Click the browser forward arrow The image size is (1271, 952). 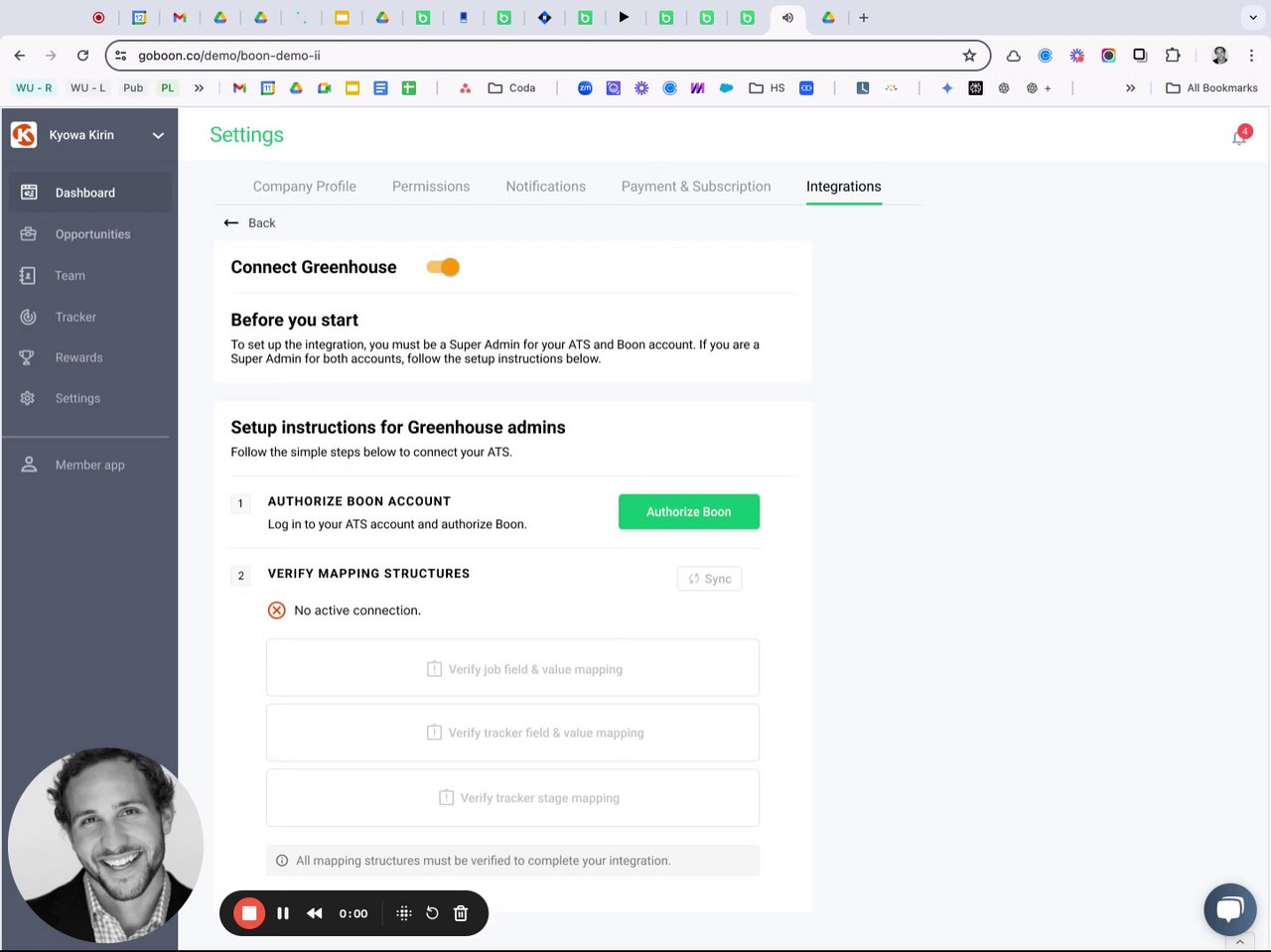point(51,56)
